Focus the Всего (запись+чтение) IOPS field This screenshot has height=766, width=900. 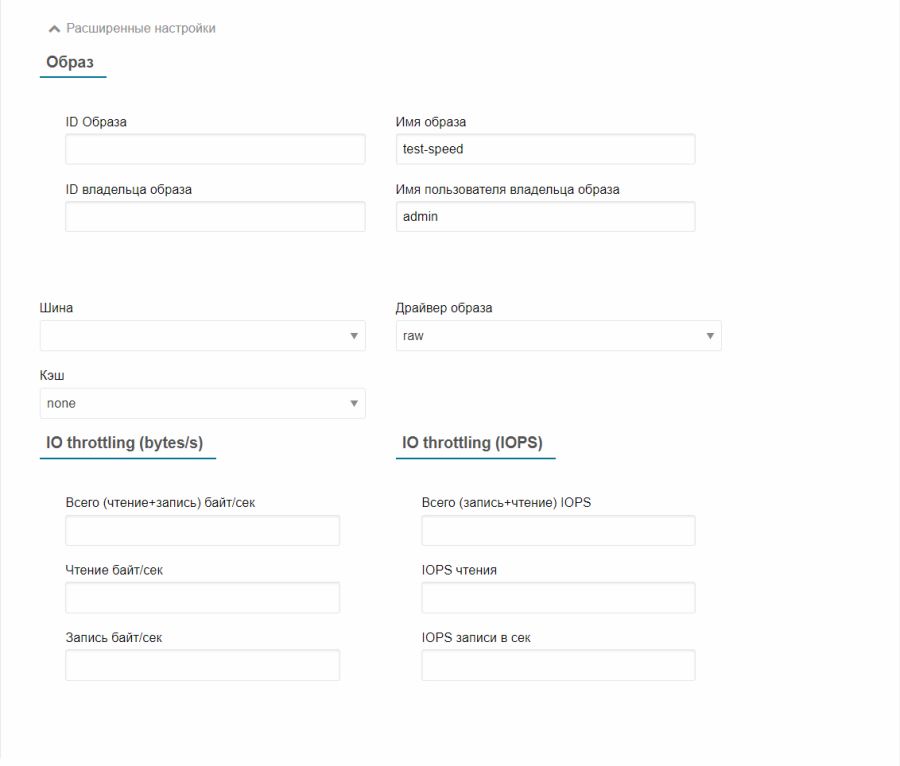tap(558, 530)
